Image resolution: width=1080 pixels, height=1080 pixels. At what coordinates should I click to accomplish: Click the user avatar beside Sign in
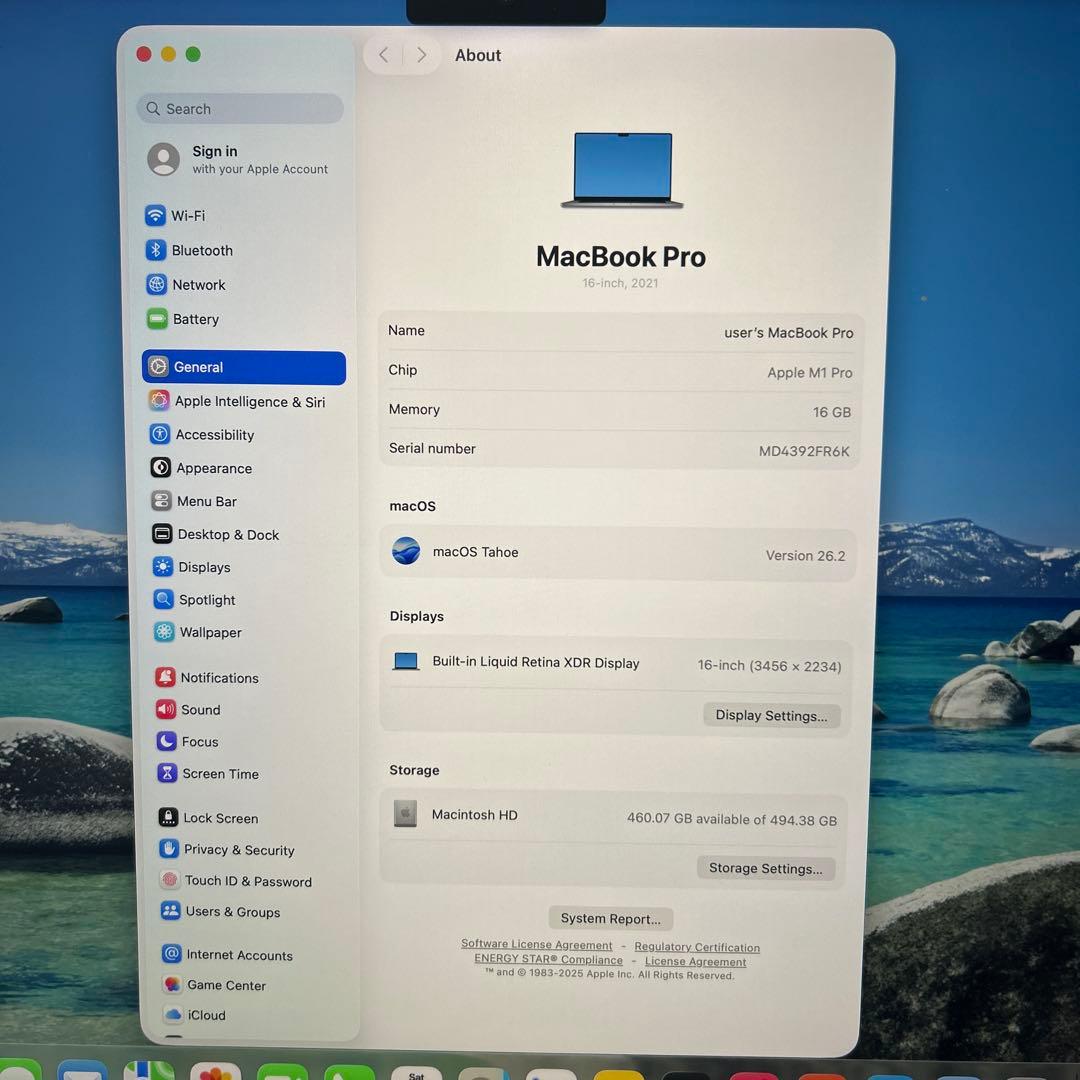tap(164, 159)
